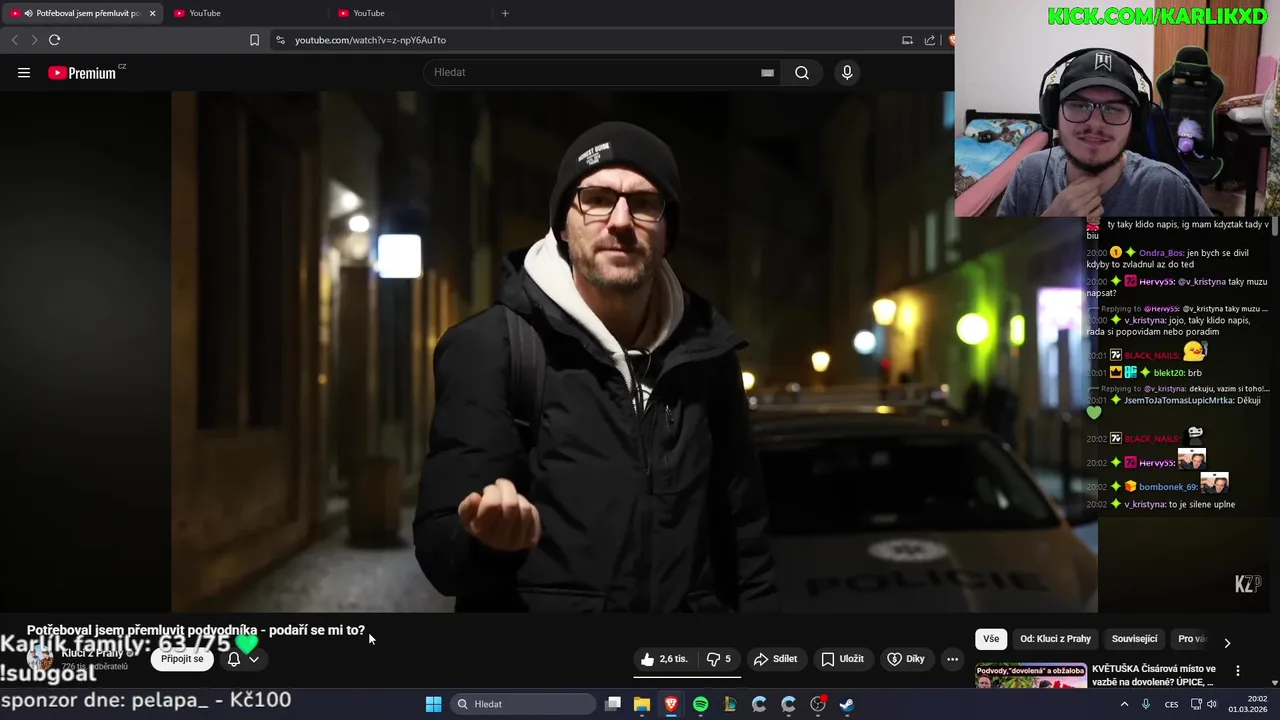Switch to second YouTube tab
This screenshot has width=1280, height=720.
pyautogui.click(x=245, y=13)
